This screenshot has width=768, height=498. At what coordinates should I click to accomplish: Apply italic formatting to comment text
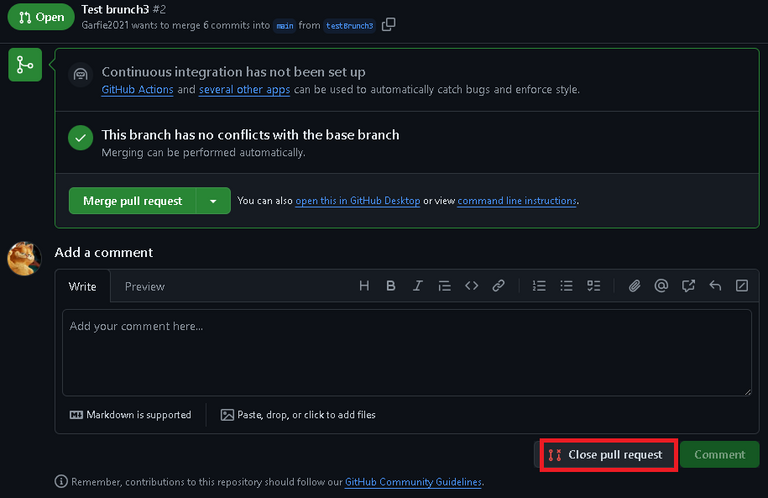(x=418, y=286)
